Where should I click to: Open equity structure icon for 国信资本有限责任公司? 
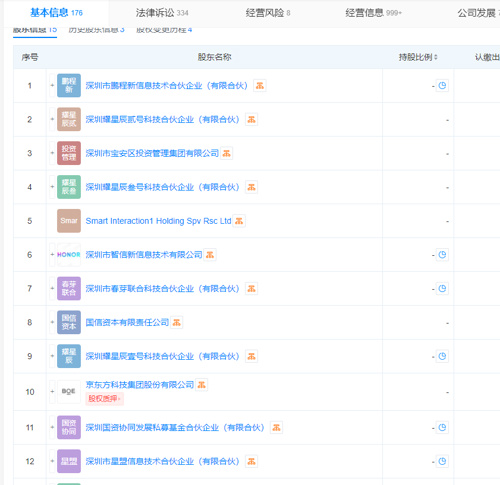pyautogui.click(x=176, y=322)
